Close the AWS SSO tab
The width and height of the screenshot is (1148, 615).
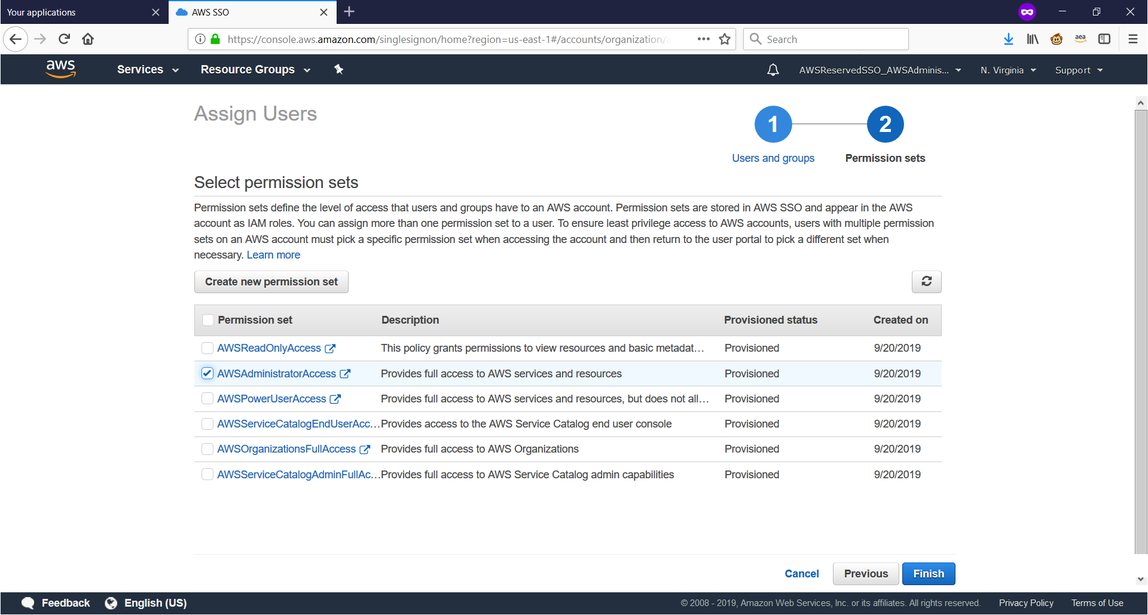pos(324,12)
